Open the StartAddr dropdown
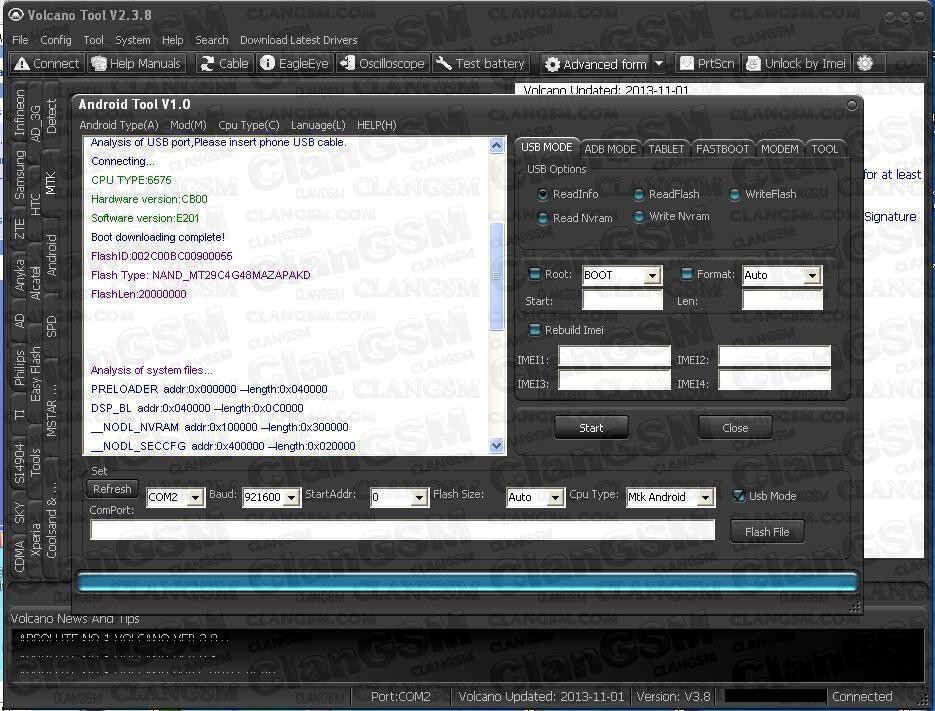Image resolution: width=935 pixels, height=711 pixels. [x=419, y=497]
